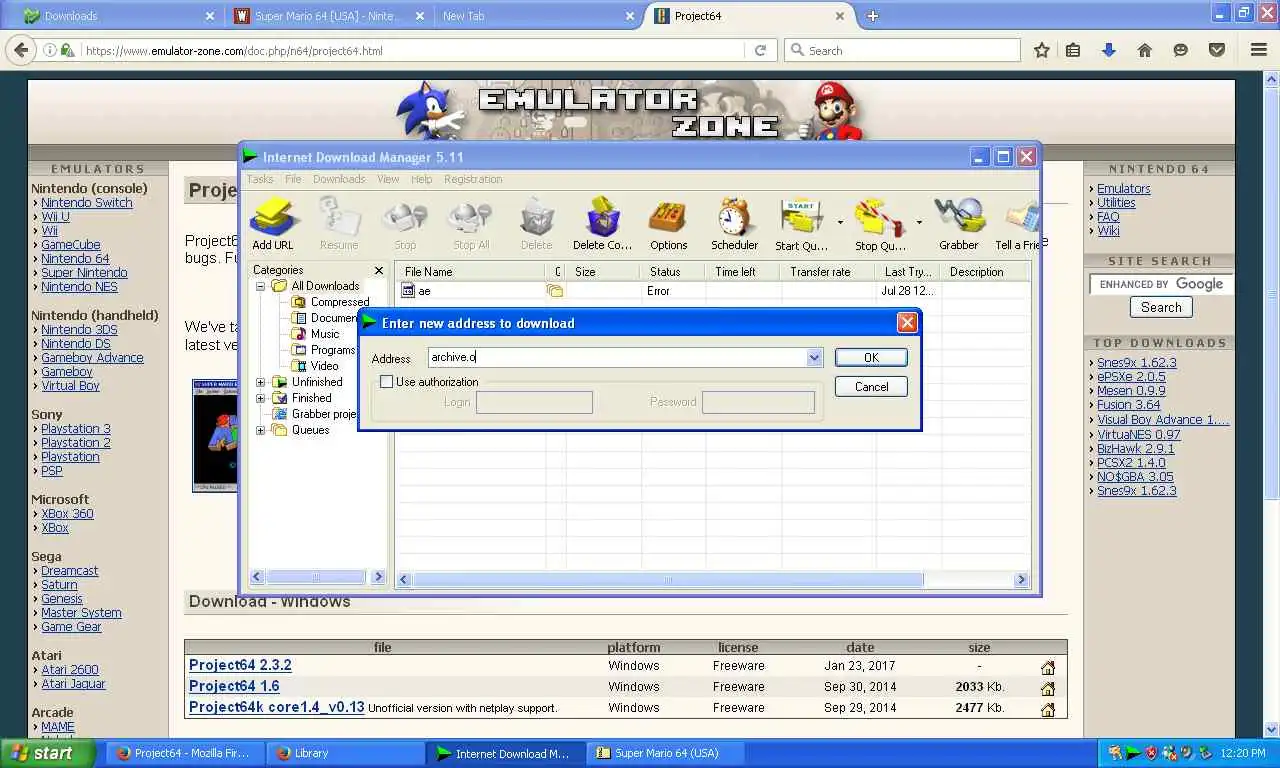Screen dimensions: 1280x768
Task: Click the Firefox URL address bar
Action: tap(412, 50)
